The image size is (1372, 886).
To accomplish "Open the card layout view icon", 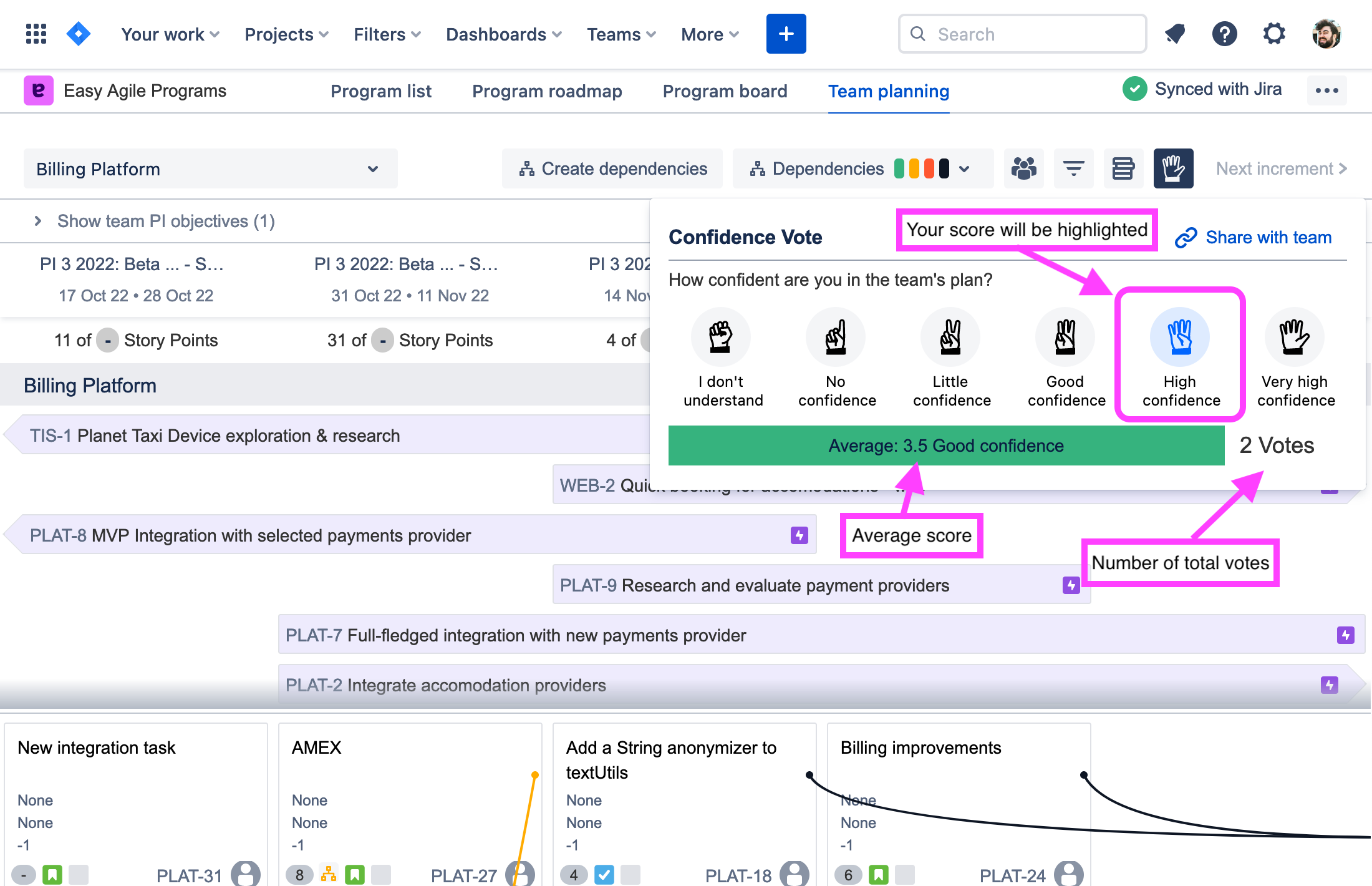I will pyautogui.click(x=1123, y=168).
